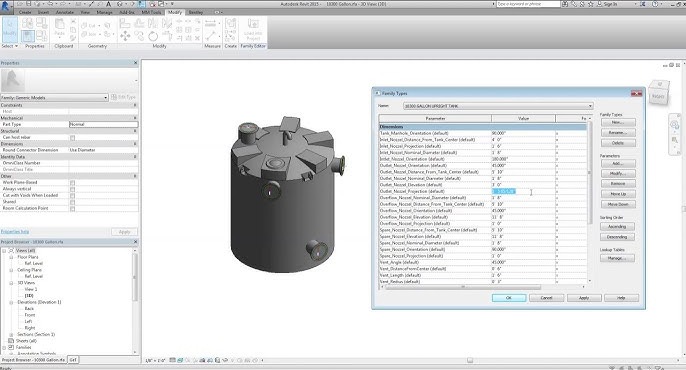Image resolution: width=686 pixels, height=370 pixels.
Task: Toggle the Shared checkbox
Action: [73, 202]
